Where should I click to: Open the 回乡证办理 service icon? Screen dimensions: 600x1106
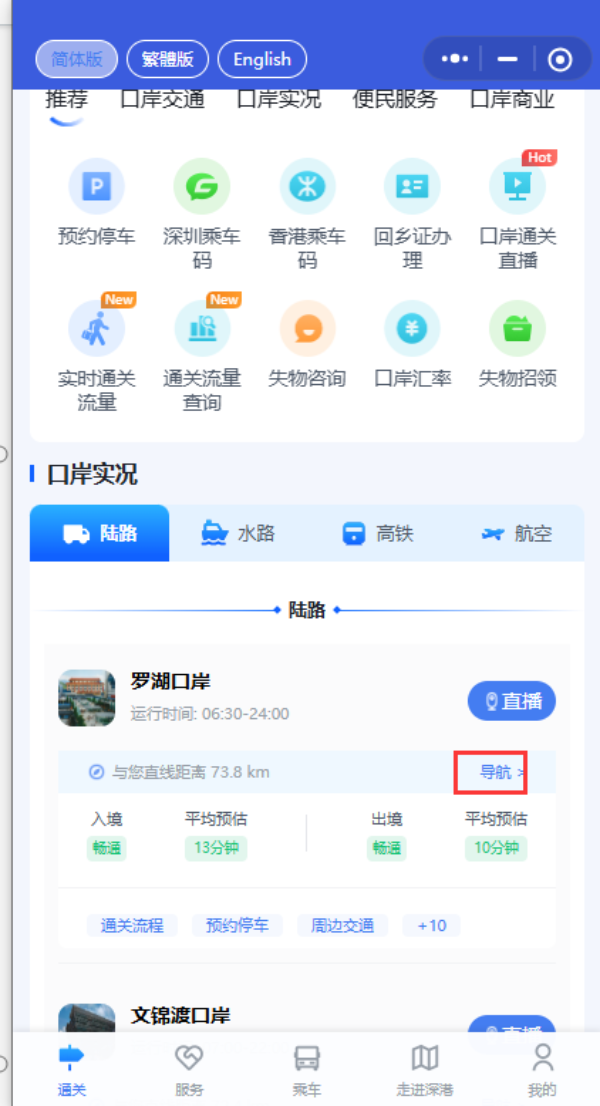point(412,186)
